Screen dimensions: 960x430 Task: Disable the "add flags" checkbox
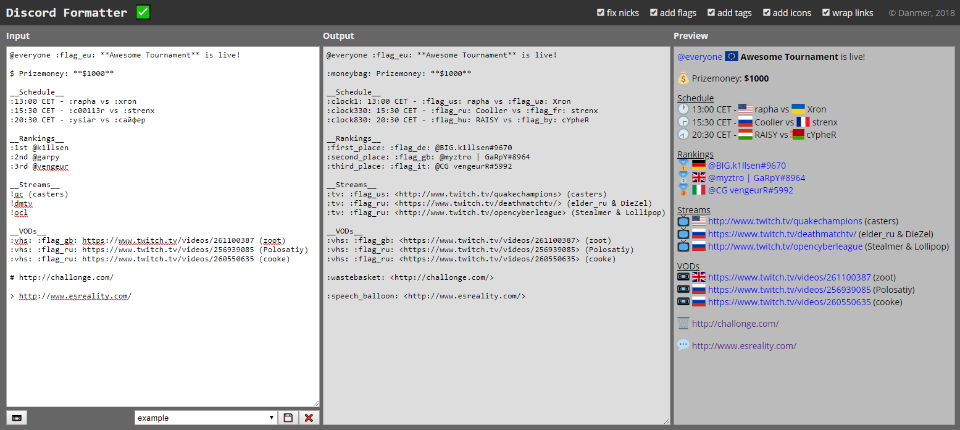[x=656, y=13]
